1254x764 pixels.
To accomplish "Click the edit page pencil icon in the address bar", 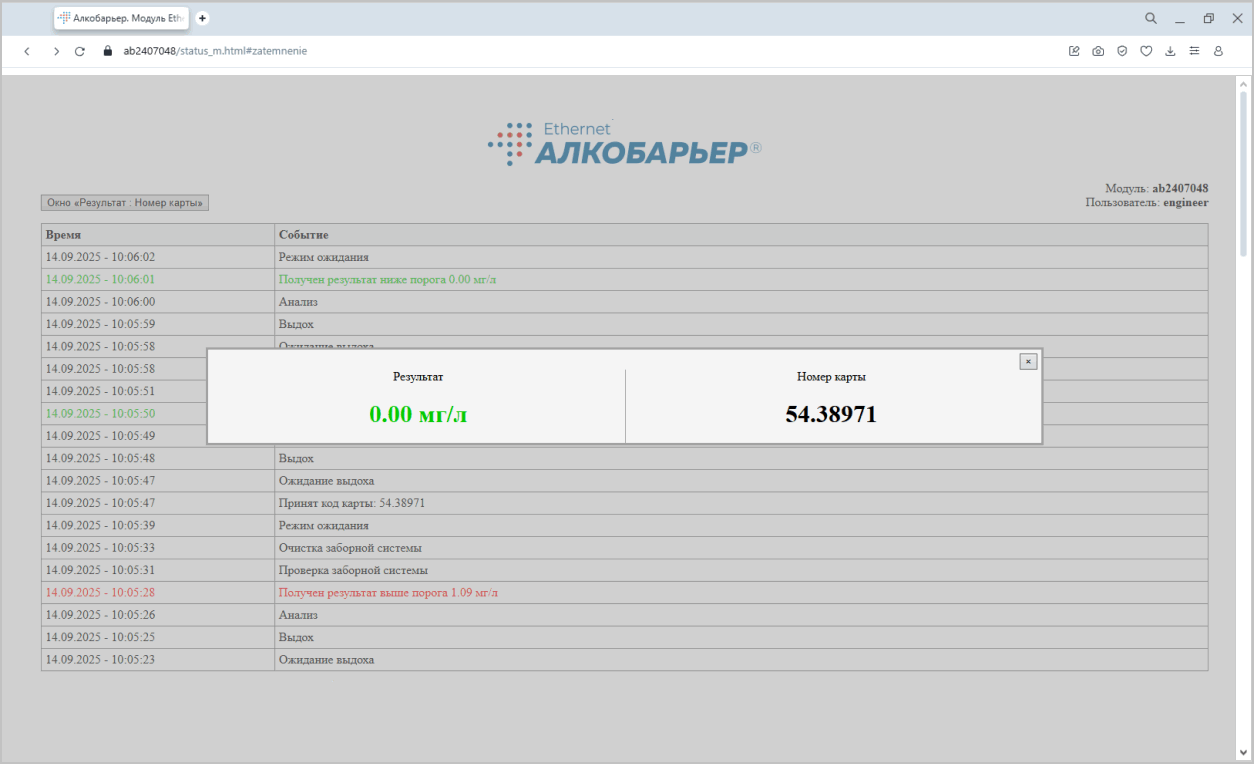I will click(x=1075, y=51).
